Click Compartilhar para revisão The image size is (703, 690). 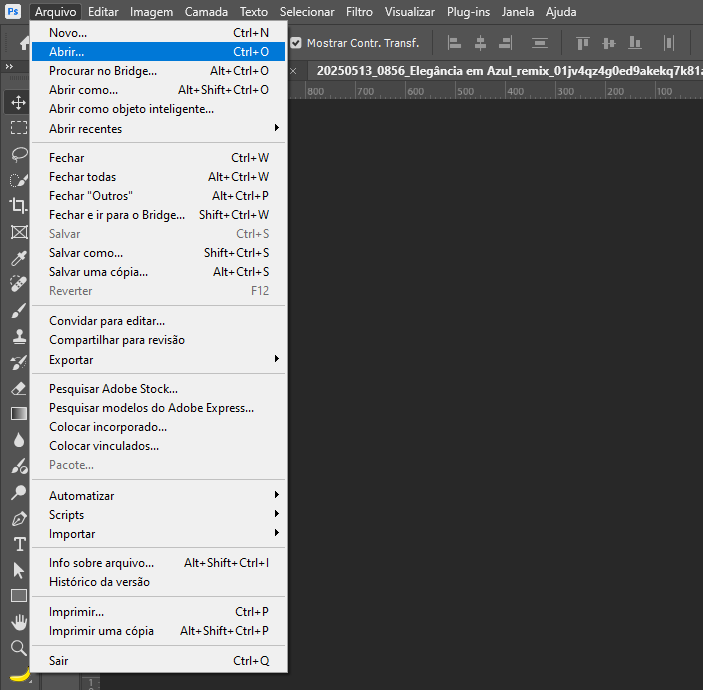tap(158, 340)
